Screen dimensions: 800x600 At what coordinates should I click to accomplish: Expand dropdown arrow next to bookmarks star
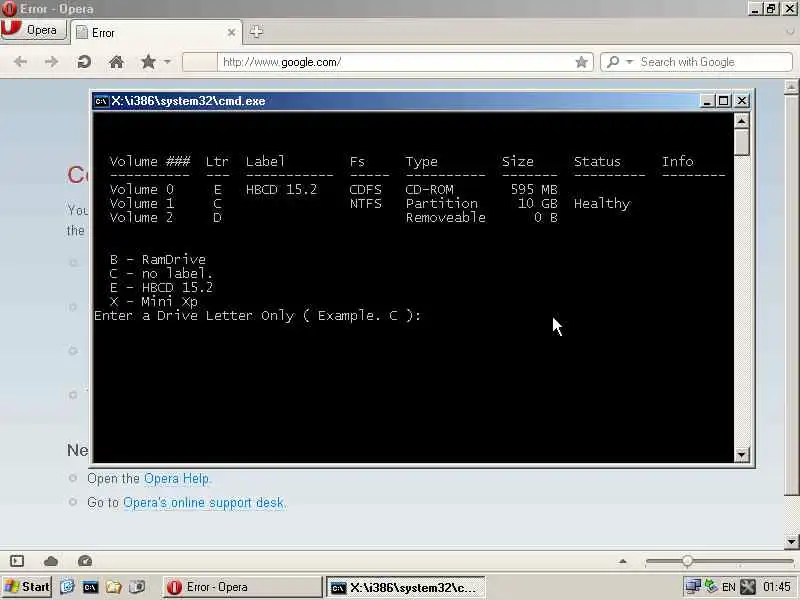pos(167,62)
